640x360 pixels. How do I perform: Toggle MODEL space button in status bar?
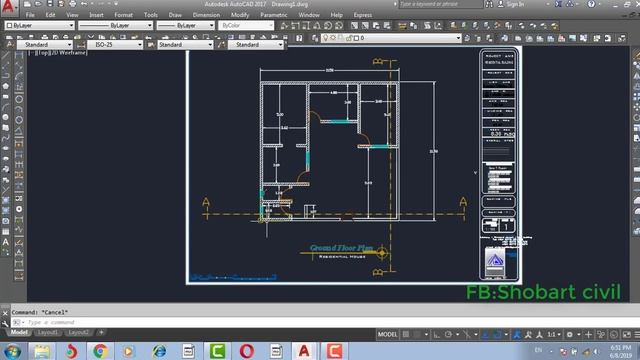(x=387, y=335)
